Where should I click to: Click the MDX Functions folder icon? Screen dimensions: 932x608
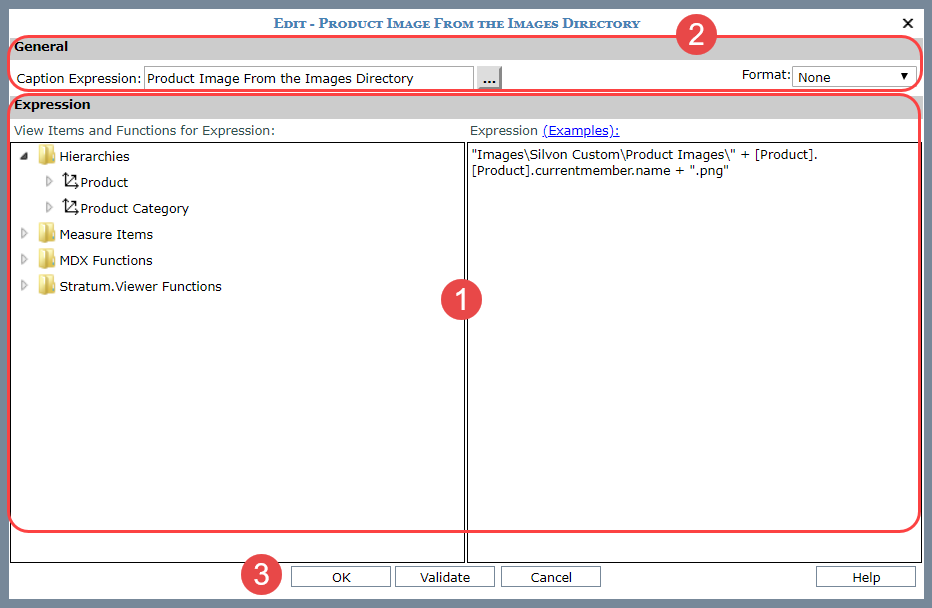tap(46, 260)
